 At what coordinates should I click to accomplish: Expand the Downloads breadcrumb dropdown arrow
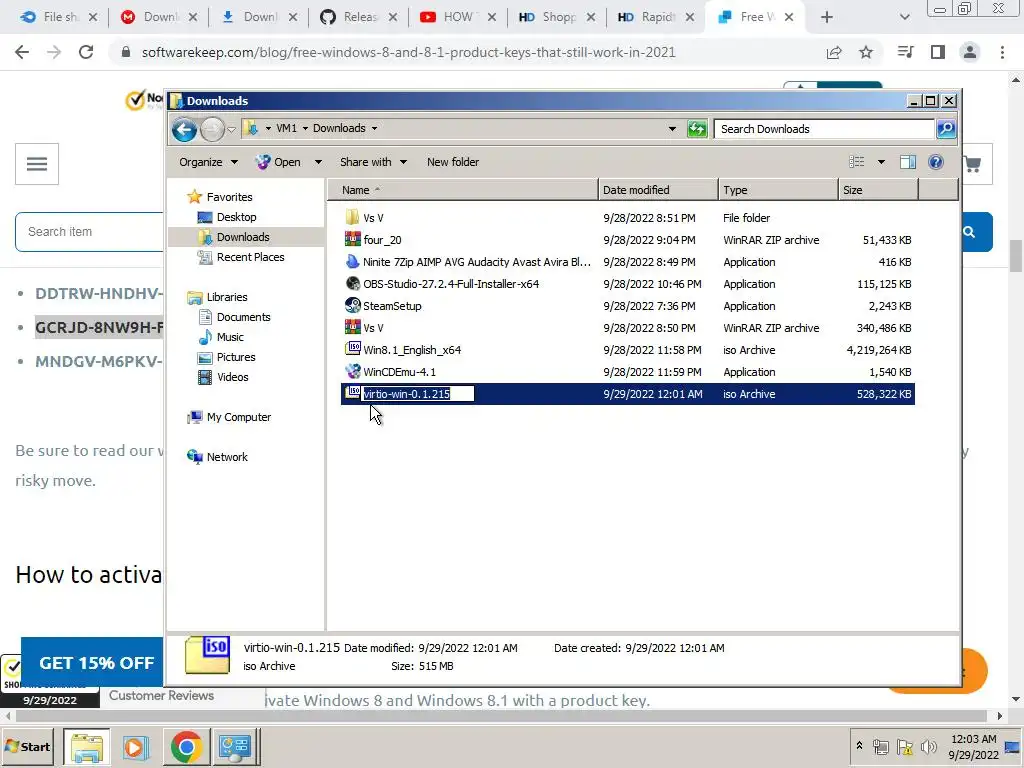point(374,128)
